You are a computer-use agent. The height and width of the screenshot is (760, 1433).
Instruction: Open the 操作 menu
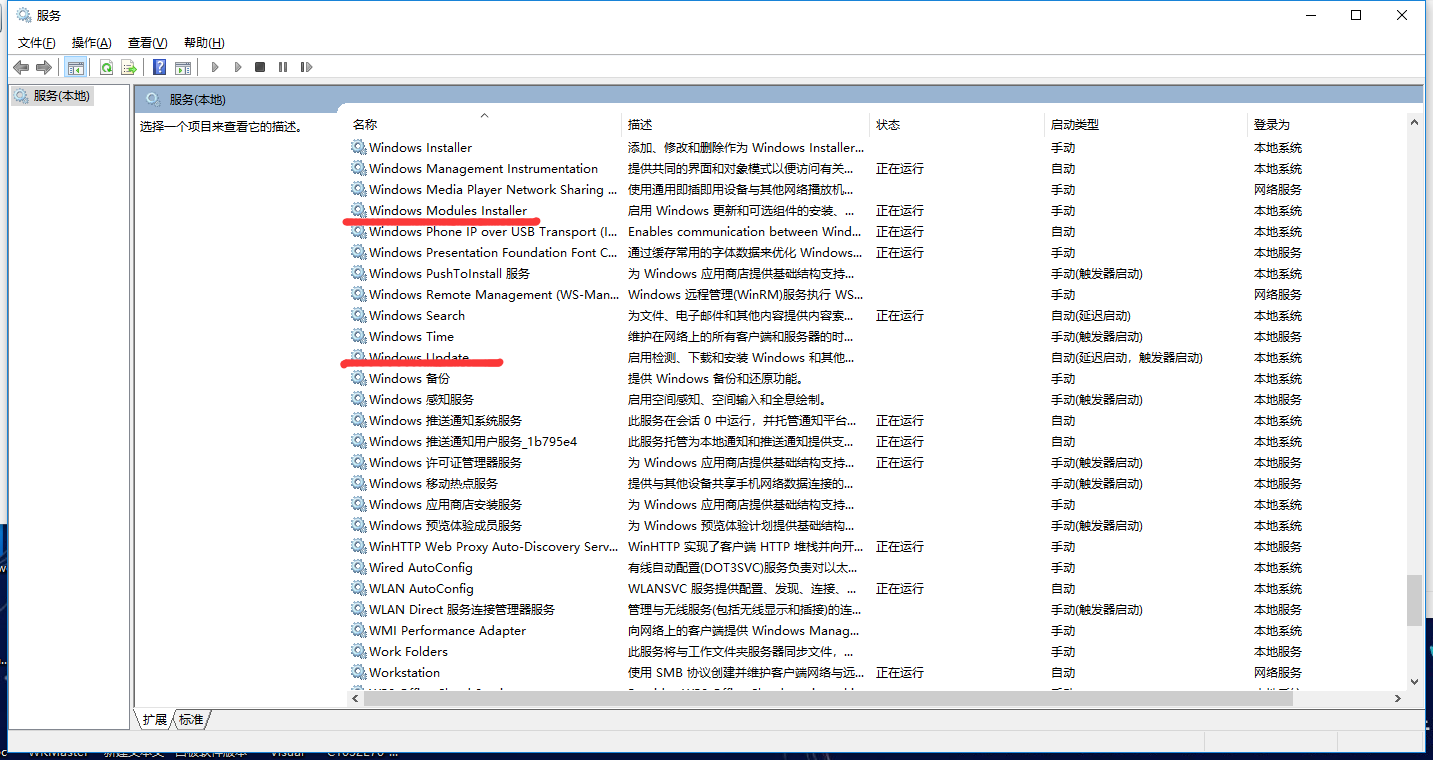pos(91,42)
